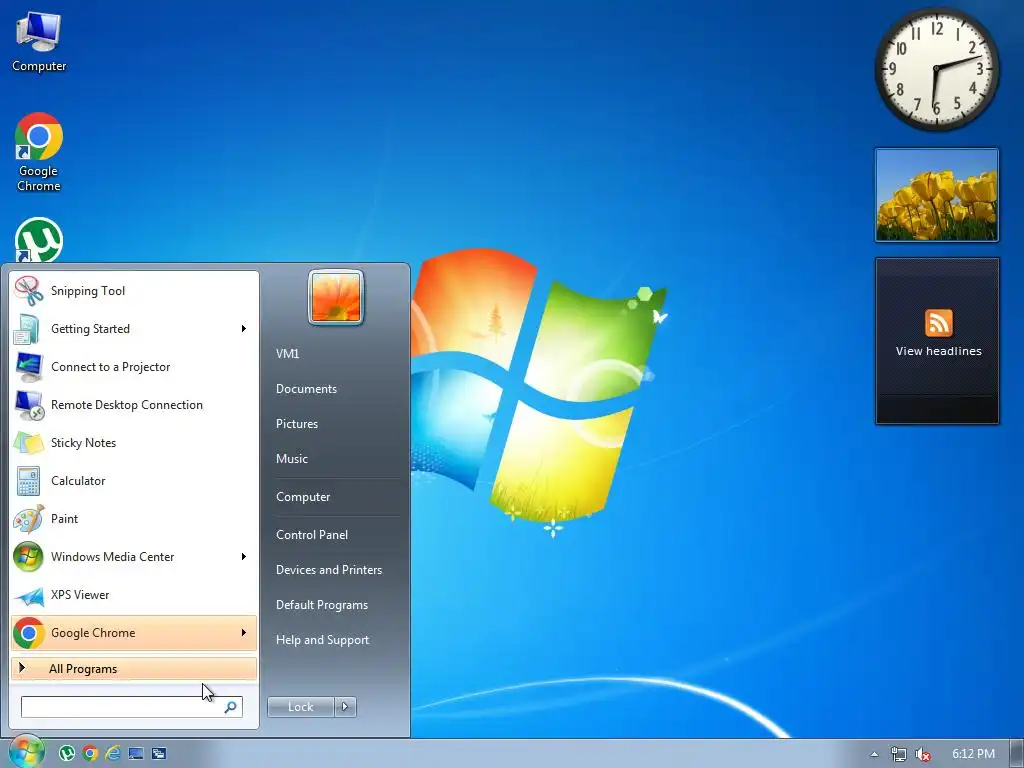Launch XPS Viewer
This screenshot has width=1024, height=768.
pyautogui.click(x=133, y=595)
